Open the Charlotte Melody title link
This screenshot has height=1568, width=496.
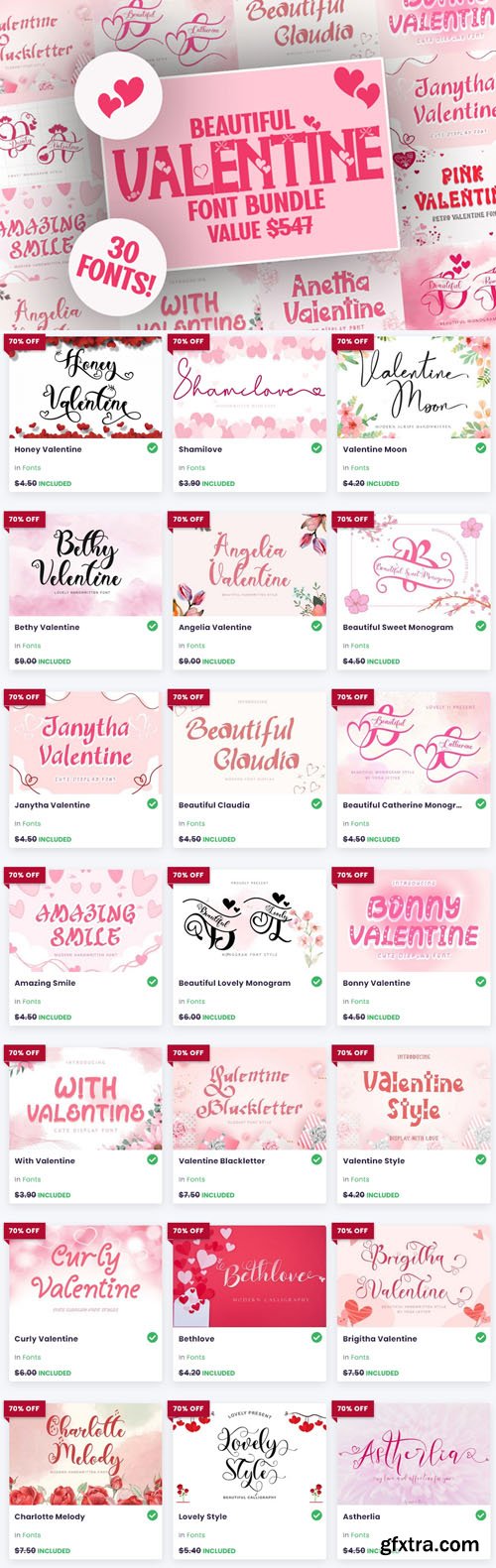point(50,1516)
